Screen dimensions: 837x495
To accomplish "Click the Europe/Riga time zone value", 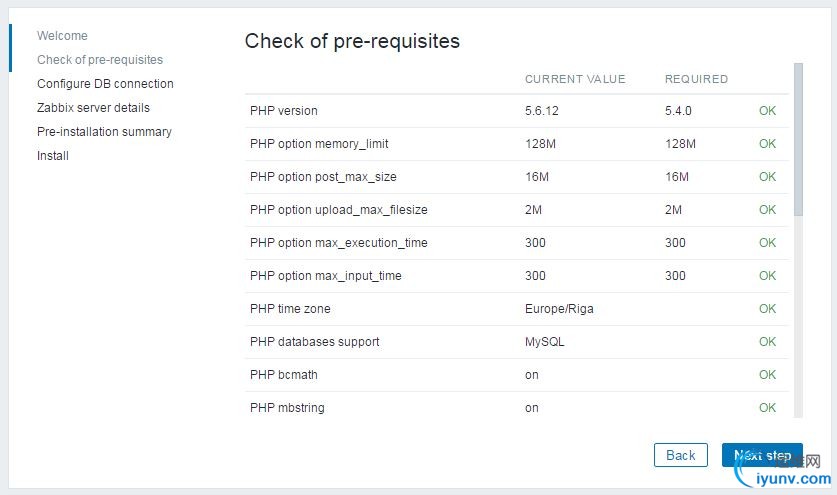I will 559,309.
